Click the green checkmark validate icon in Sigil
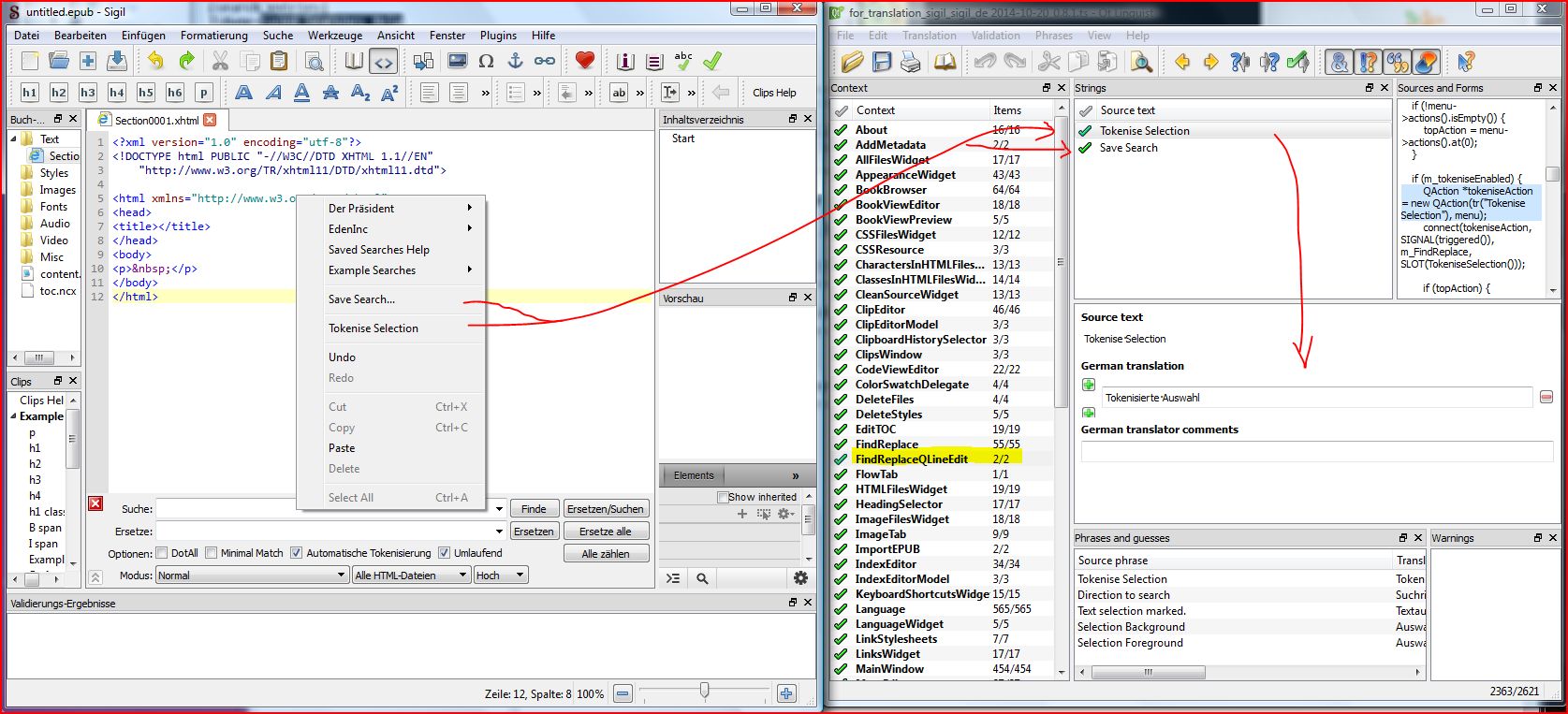This screenshot has width=1568, height=714. [712, 61]
